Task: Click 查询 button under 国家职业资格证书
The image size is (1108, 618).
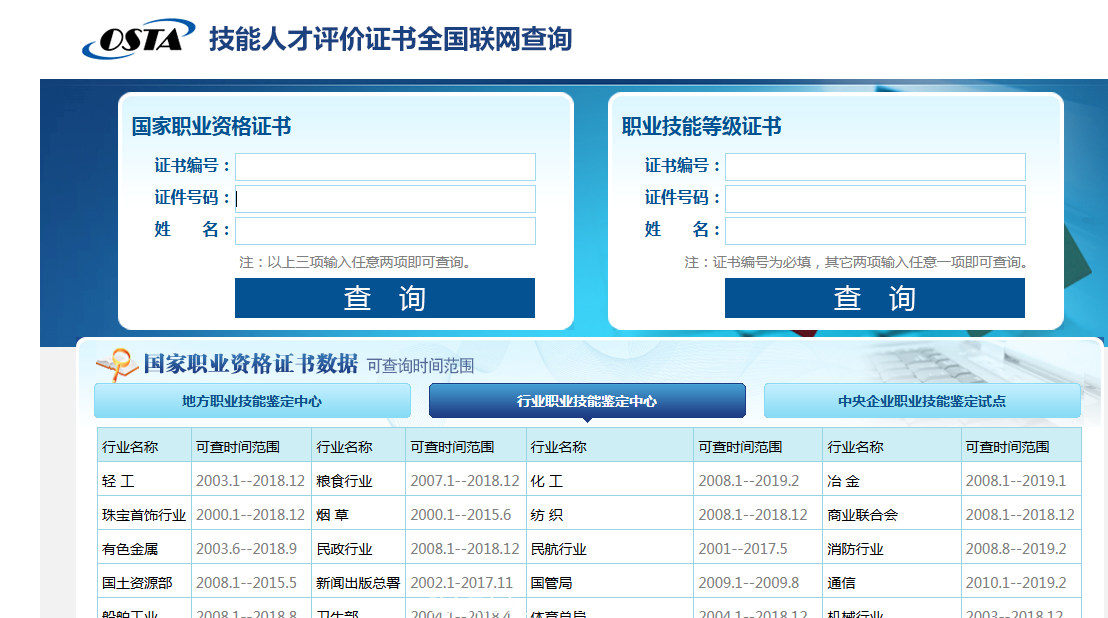Action: pos(385,298)
